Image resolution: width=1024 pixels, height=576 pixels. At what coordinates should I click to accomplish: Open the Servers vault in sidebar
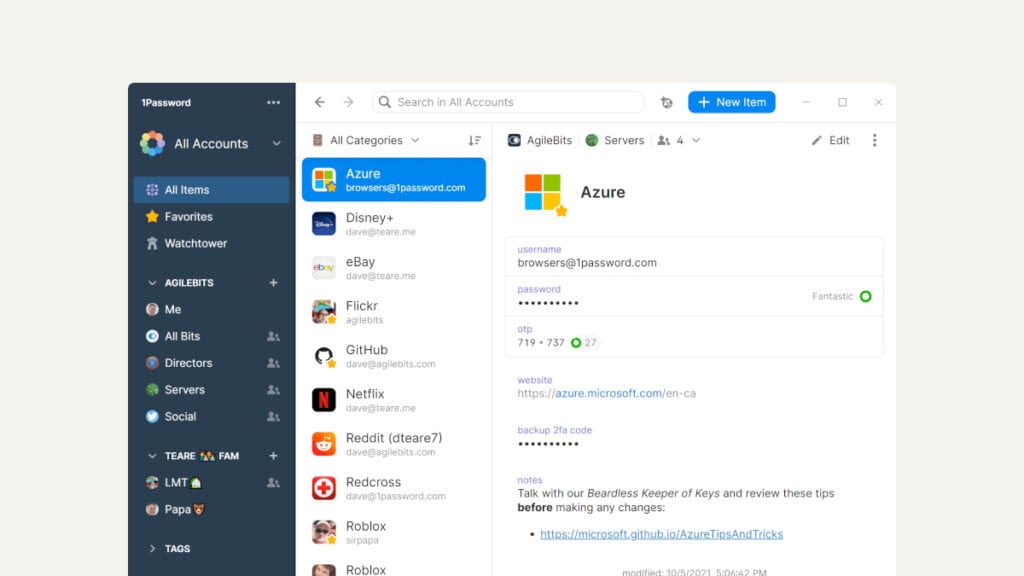point(212,390)
